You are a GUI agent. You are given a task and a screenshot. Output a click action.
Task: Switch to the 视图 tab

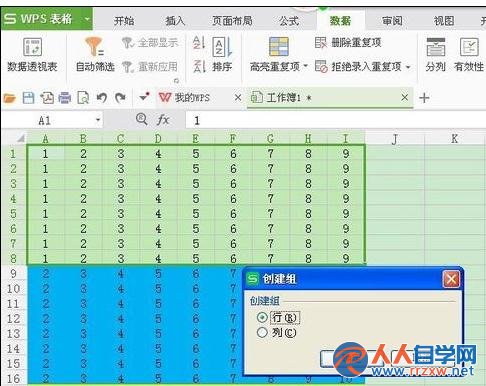pos(444,21)
